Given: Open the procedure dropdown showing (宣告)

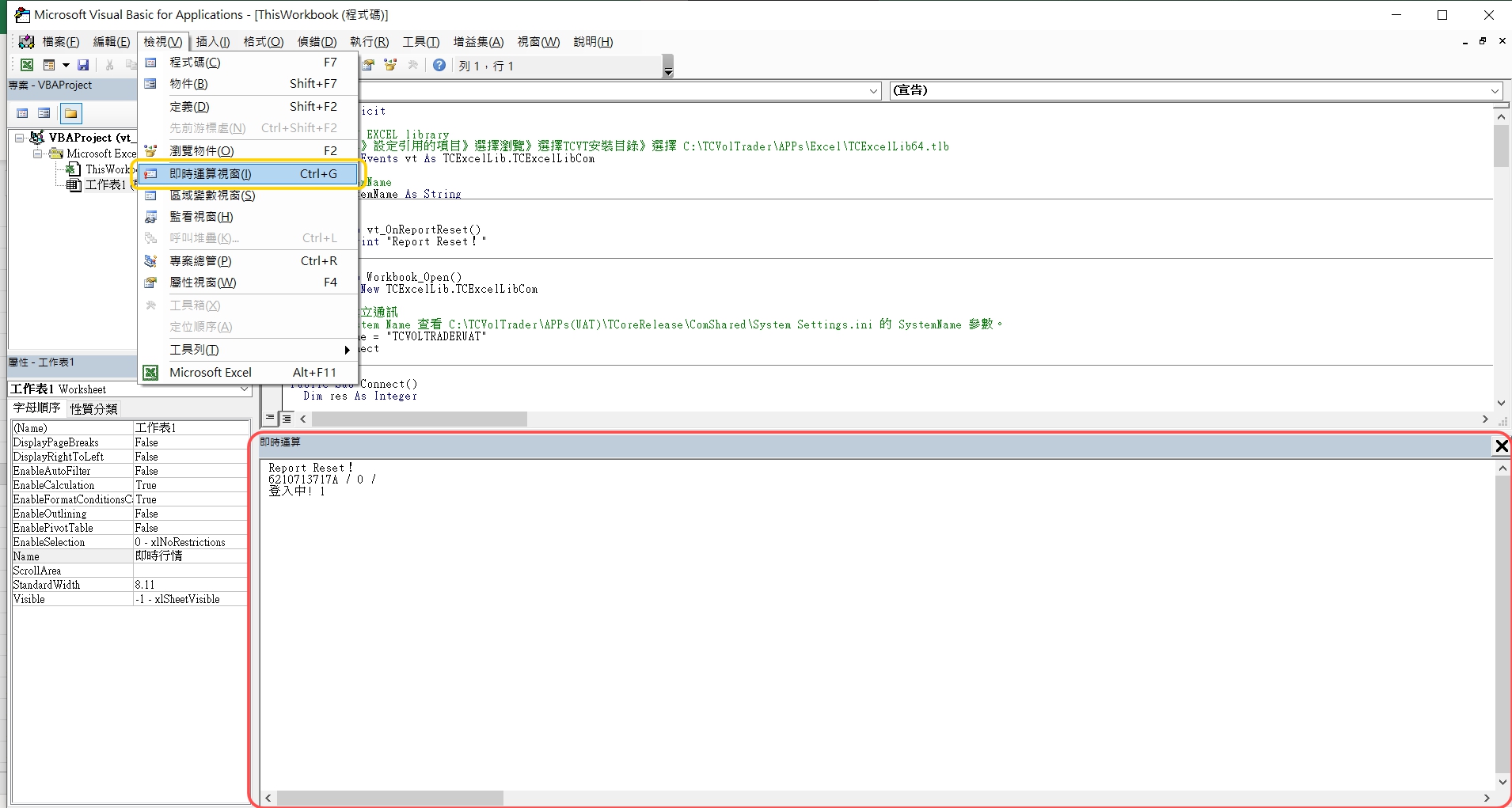Looking at the screenshot, I should pyautogui.click(x=1495, y=91).
